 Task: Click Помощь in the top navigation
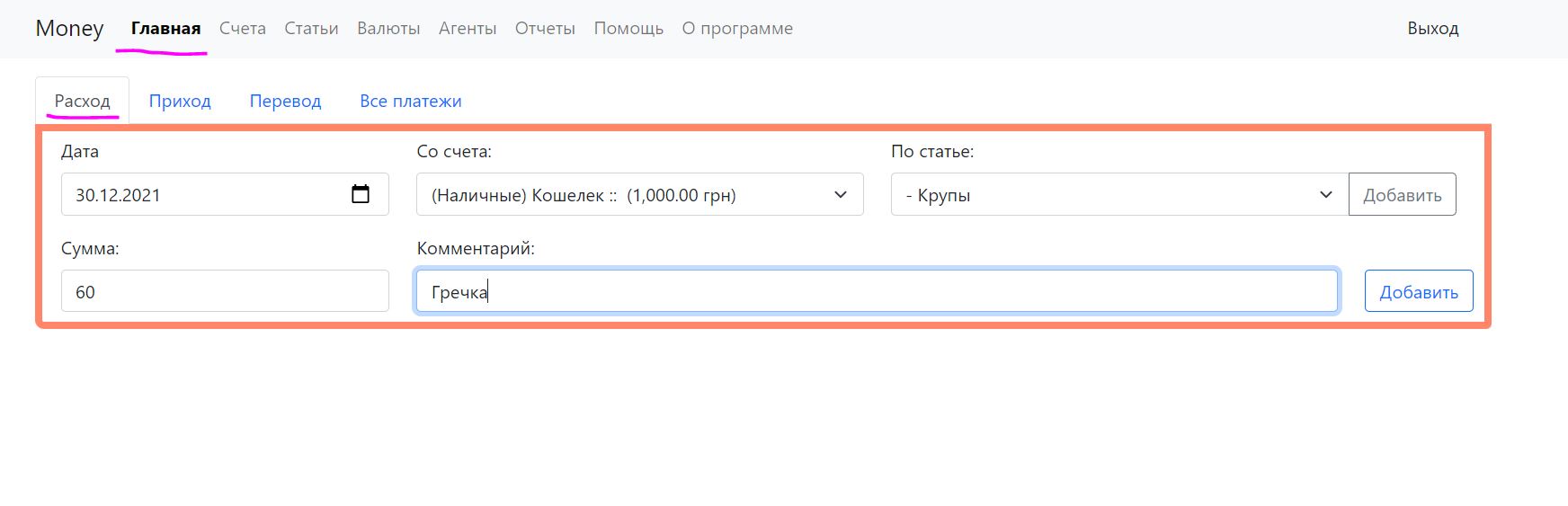pyautogui.click(x=628, y=29)
